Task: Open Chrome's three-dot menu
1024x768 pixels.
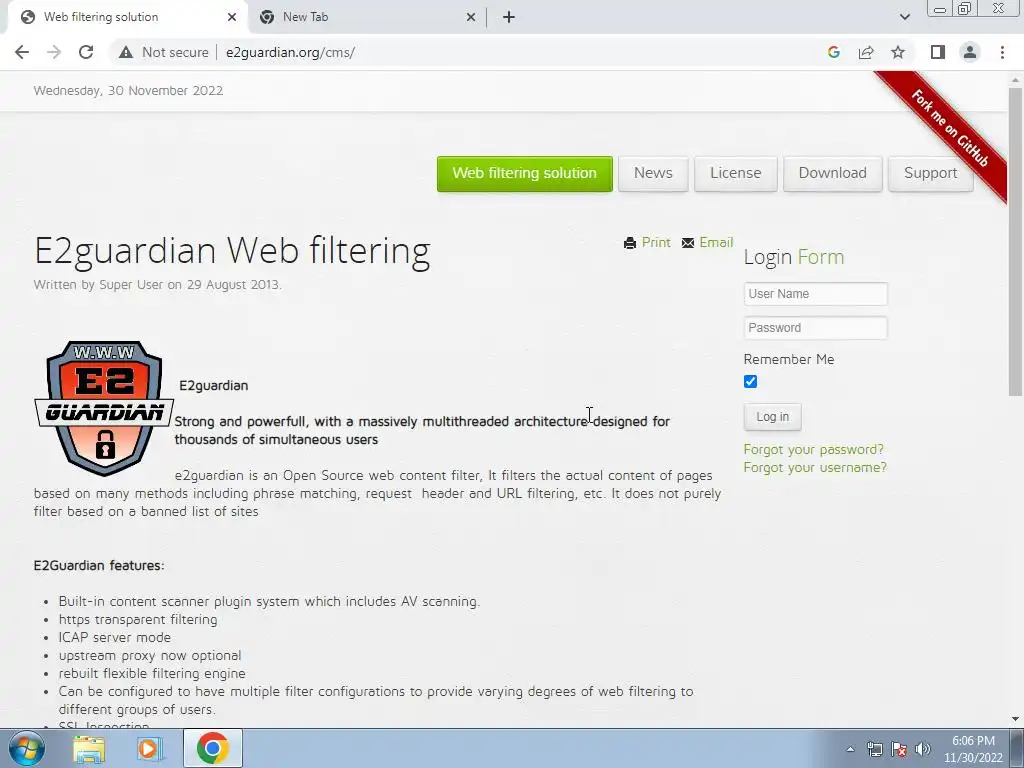Action: [x=1002, y=52]
